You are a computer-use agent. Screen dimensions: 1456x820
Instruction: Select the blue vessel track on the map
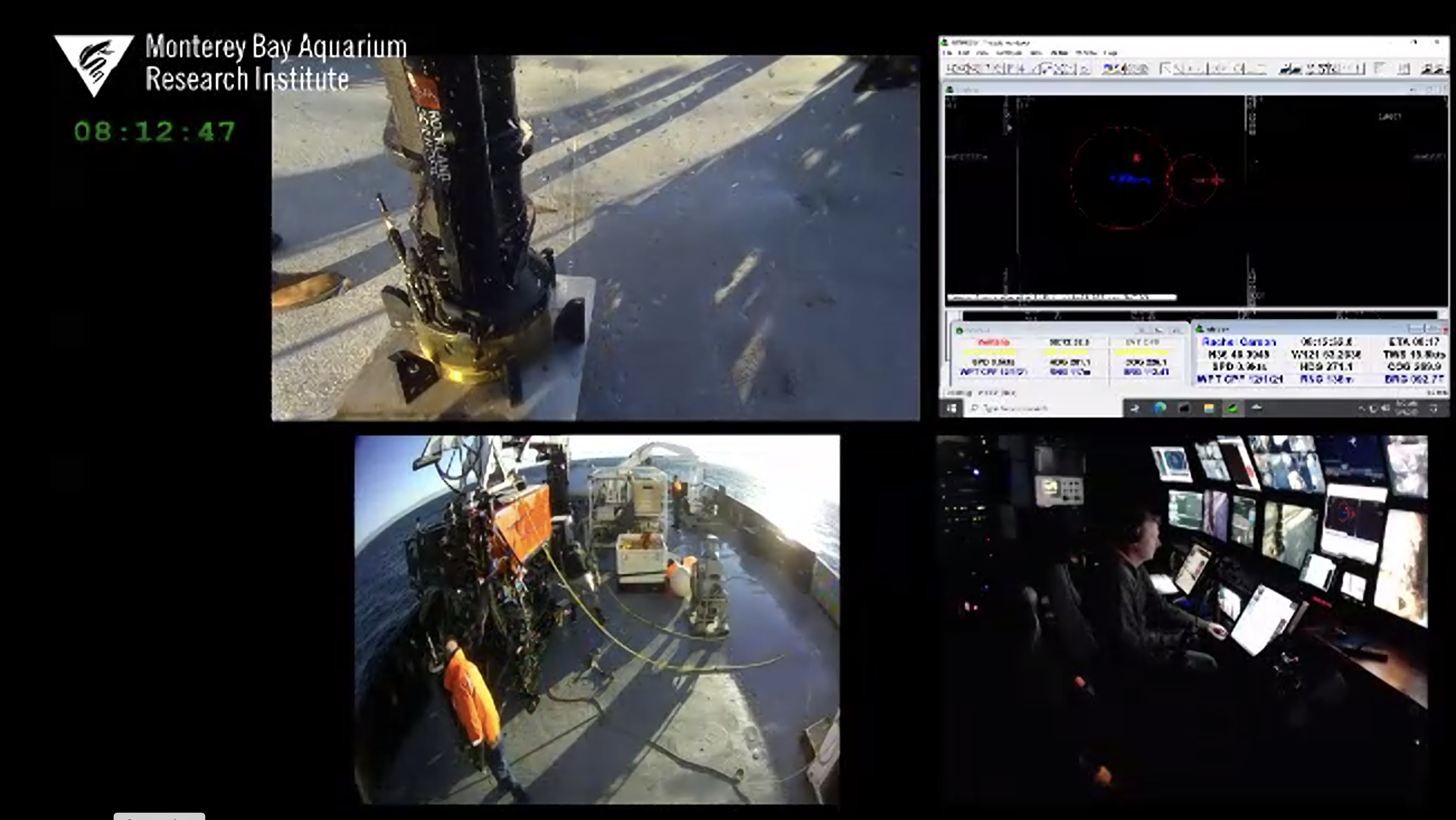tap(1130, 180)
